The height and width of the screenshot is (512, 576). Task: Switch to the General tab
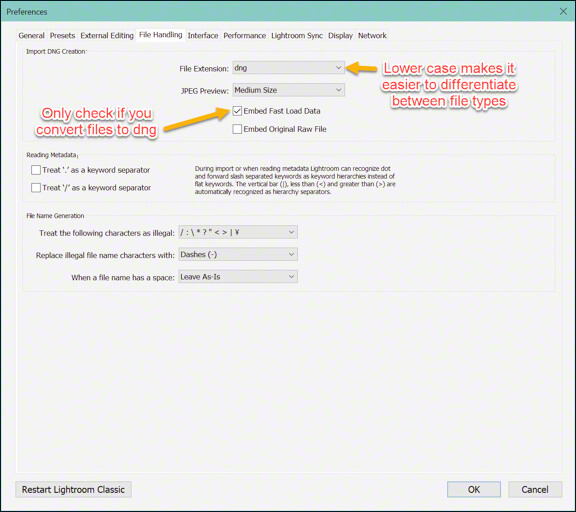coord(31,36)
